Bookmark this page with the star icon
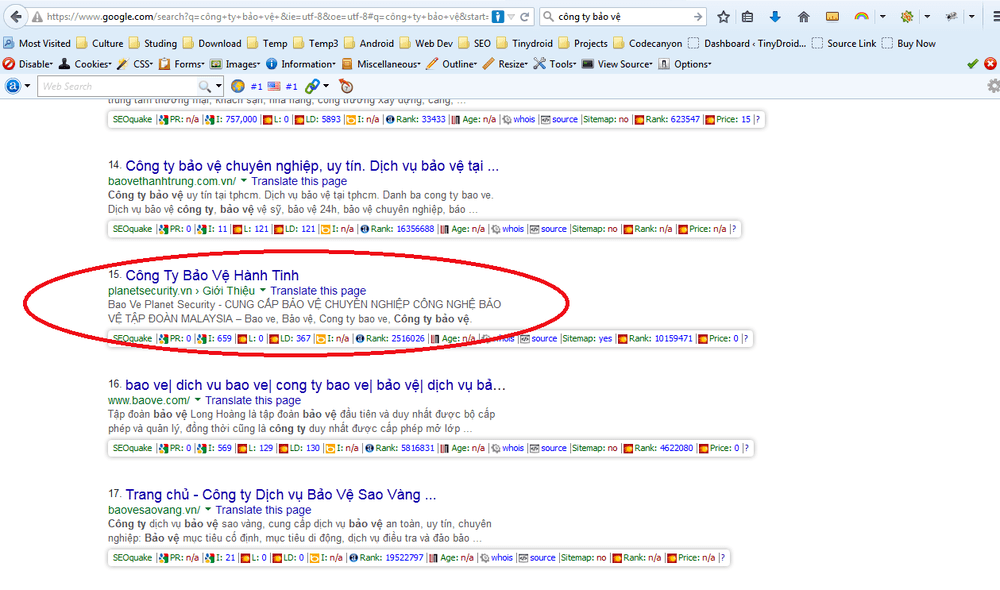 (723, 17)
